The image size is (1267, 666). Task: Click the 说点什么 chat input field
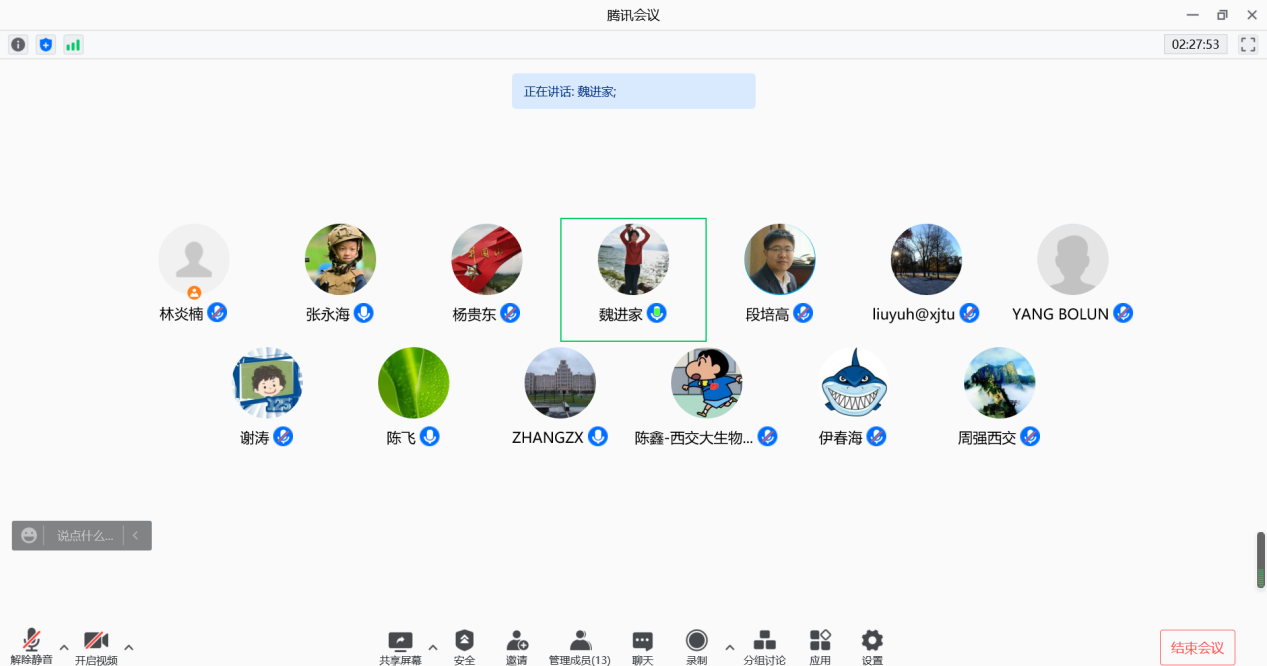(85, 535)
